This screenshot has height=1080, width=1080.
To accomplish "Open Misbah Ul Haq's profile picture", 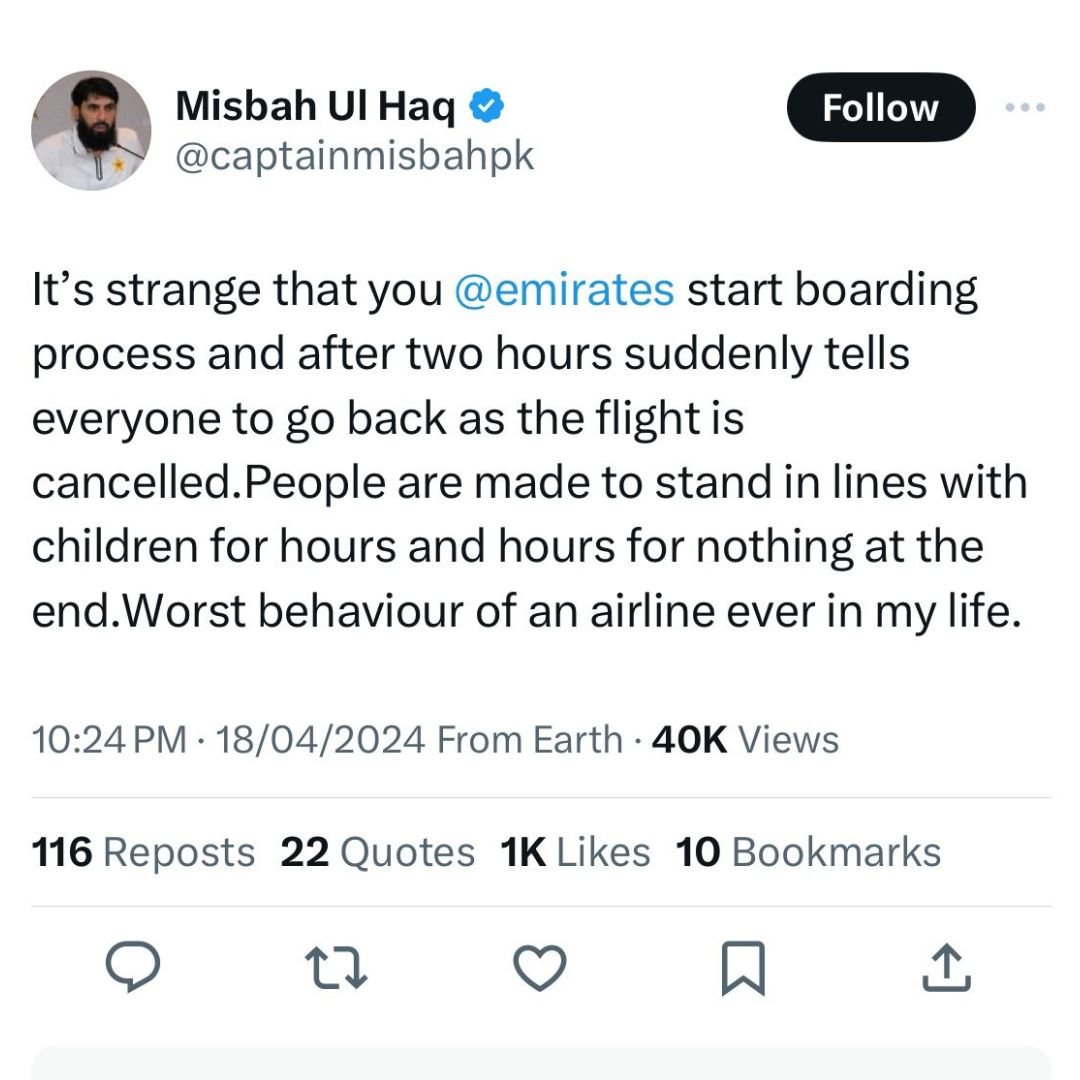I will click(92, 130).
